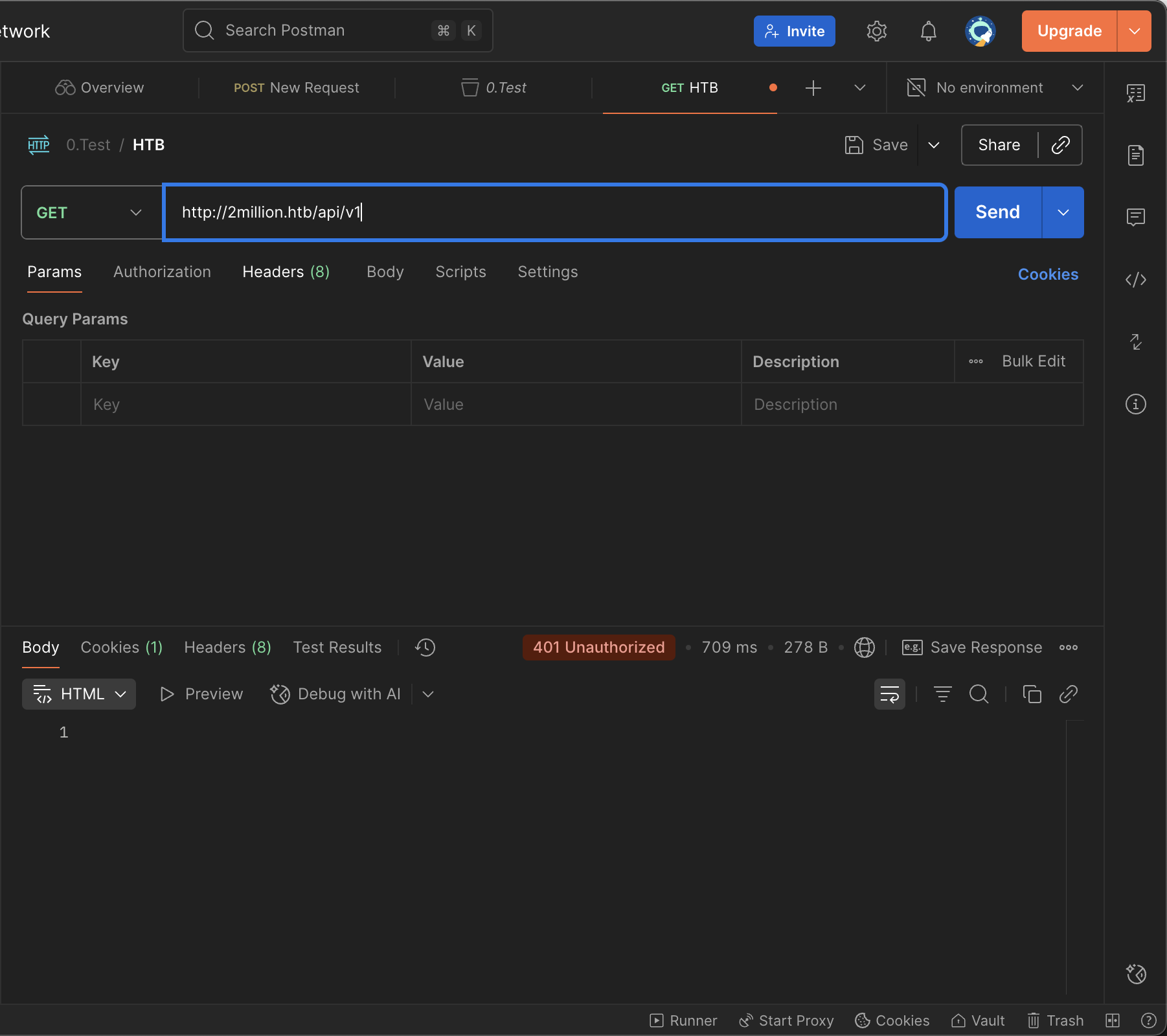Image resolution: width=1167 pixels, height=1036 pixels.
Task: Open Postman settings gear icon
Action: (x=876, y=31)
